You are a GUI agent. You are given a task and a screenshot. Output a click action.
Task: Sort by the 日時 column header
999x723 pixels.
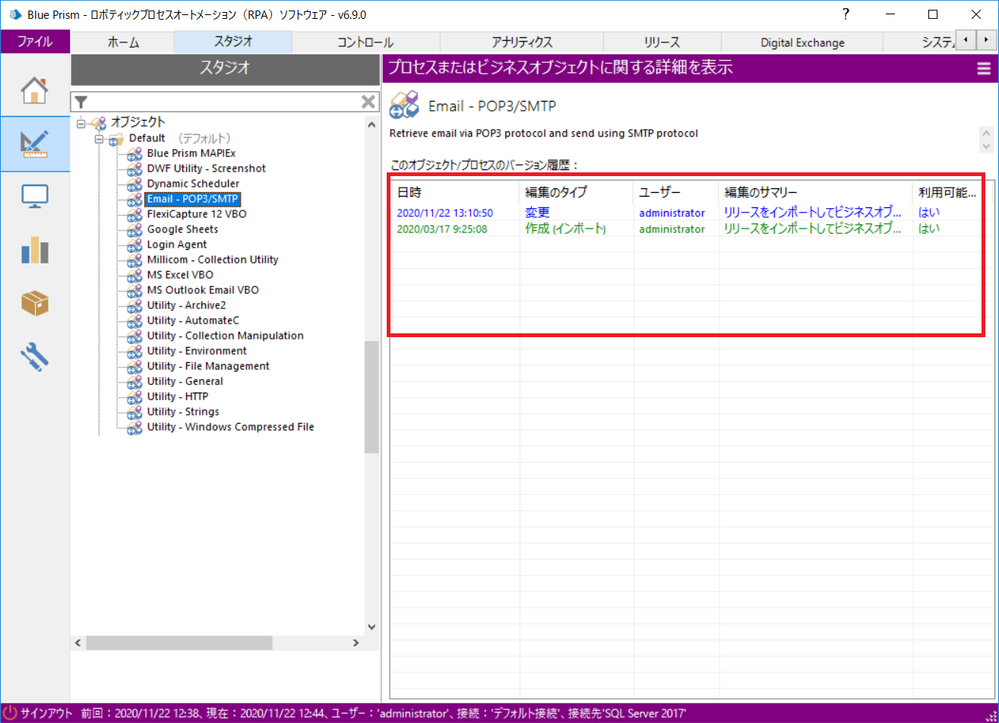pos(455,192)
